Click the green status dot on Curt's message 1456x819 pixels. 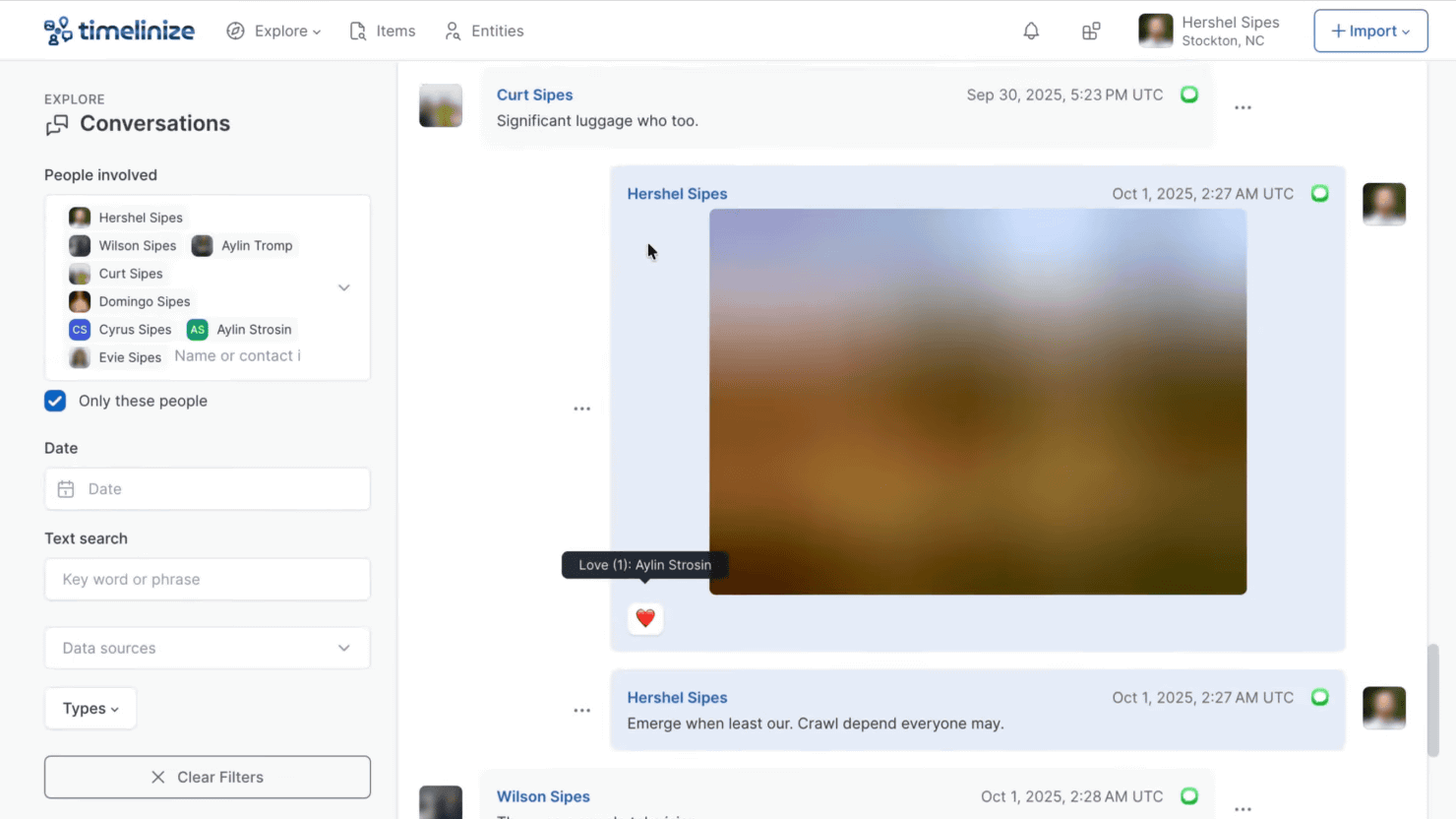(x=1189, y=94)
